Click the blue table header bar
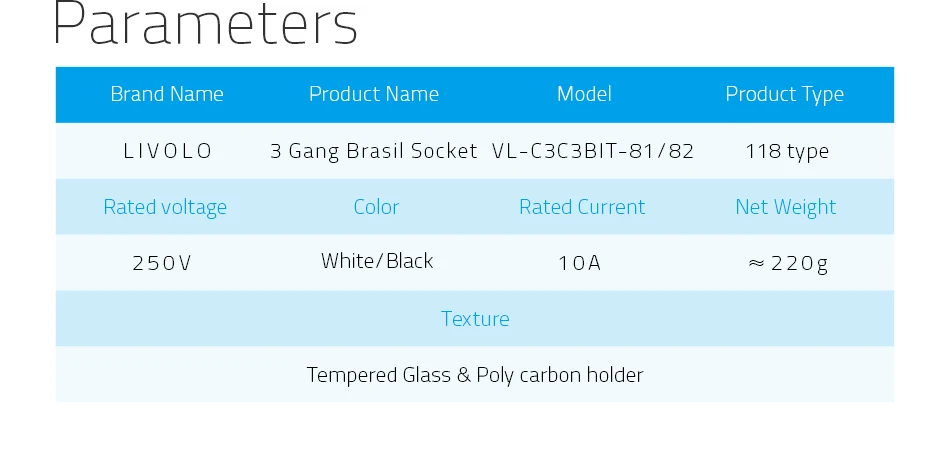 (x=475, y=95)
